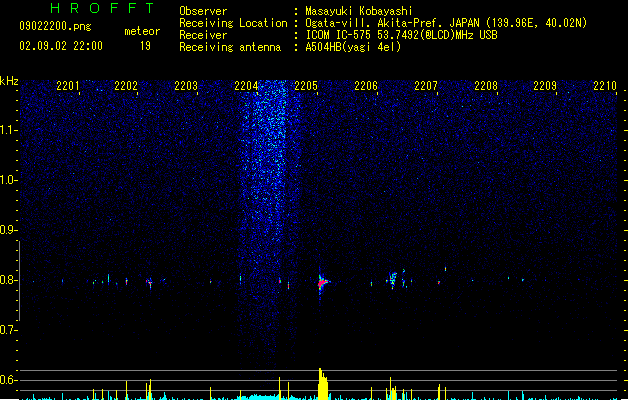Click the meteor count 19

click(x=145, y=46)
